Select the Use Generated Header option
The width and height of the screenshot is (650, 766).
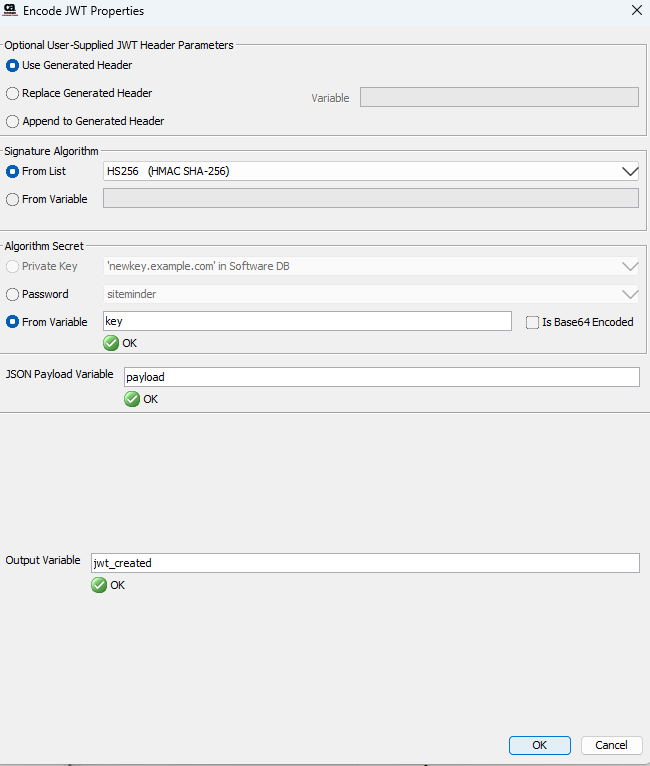[13, 66]
